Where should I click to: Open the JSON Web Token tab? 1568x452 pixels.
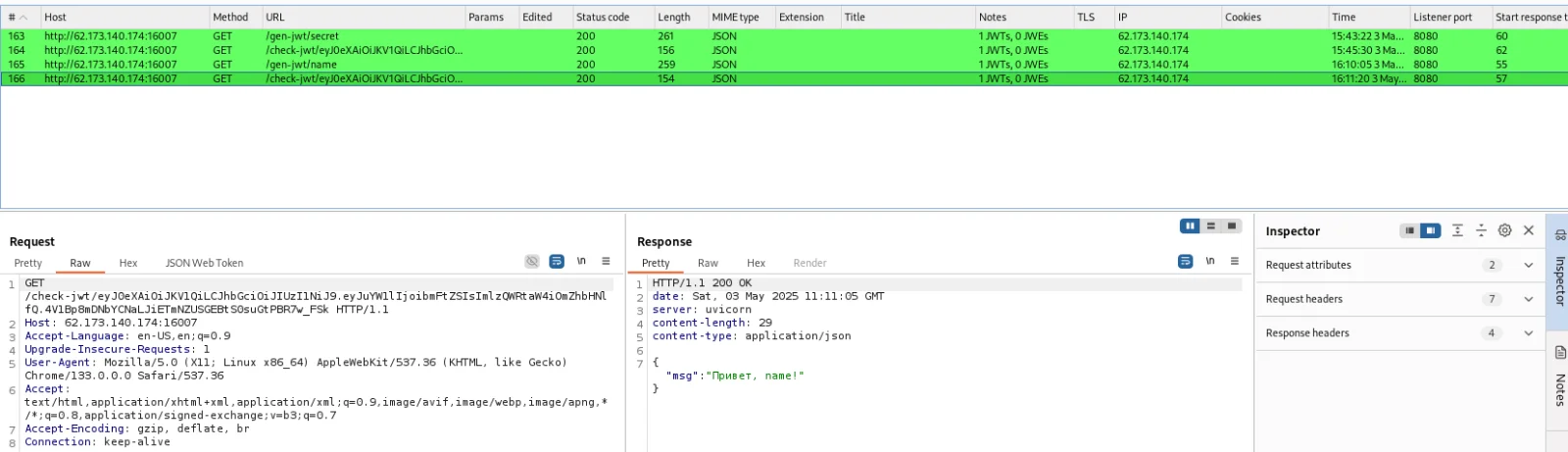(x=204, y=263)
